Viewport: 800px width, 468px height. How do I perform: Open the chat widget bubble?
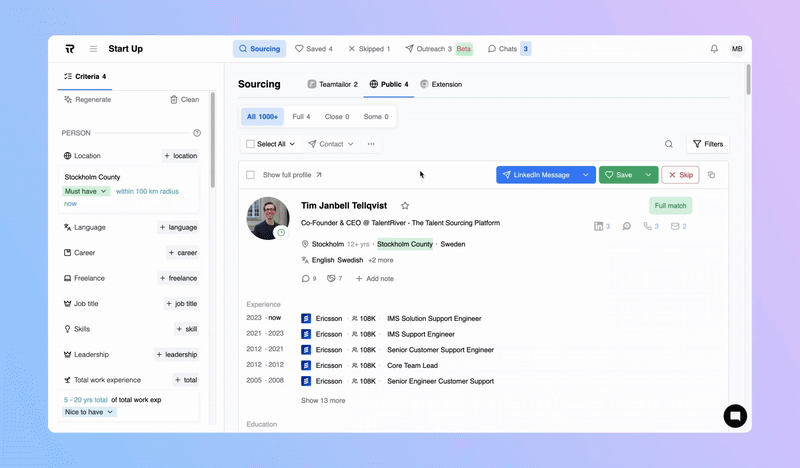pyautogui.click(x=735, y=416)
